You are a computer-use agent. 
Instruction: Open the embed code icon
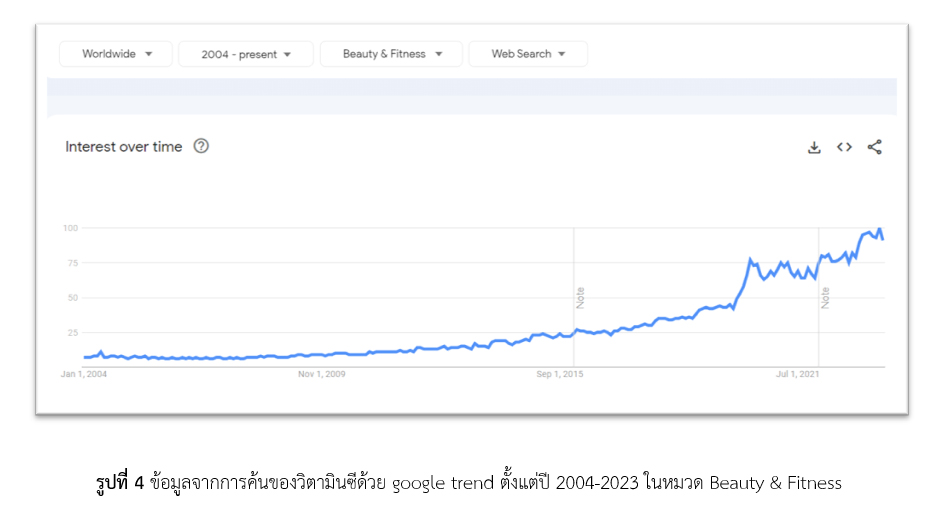[844, 147]
